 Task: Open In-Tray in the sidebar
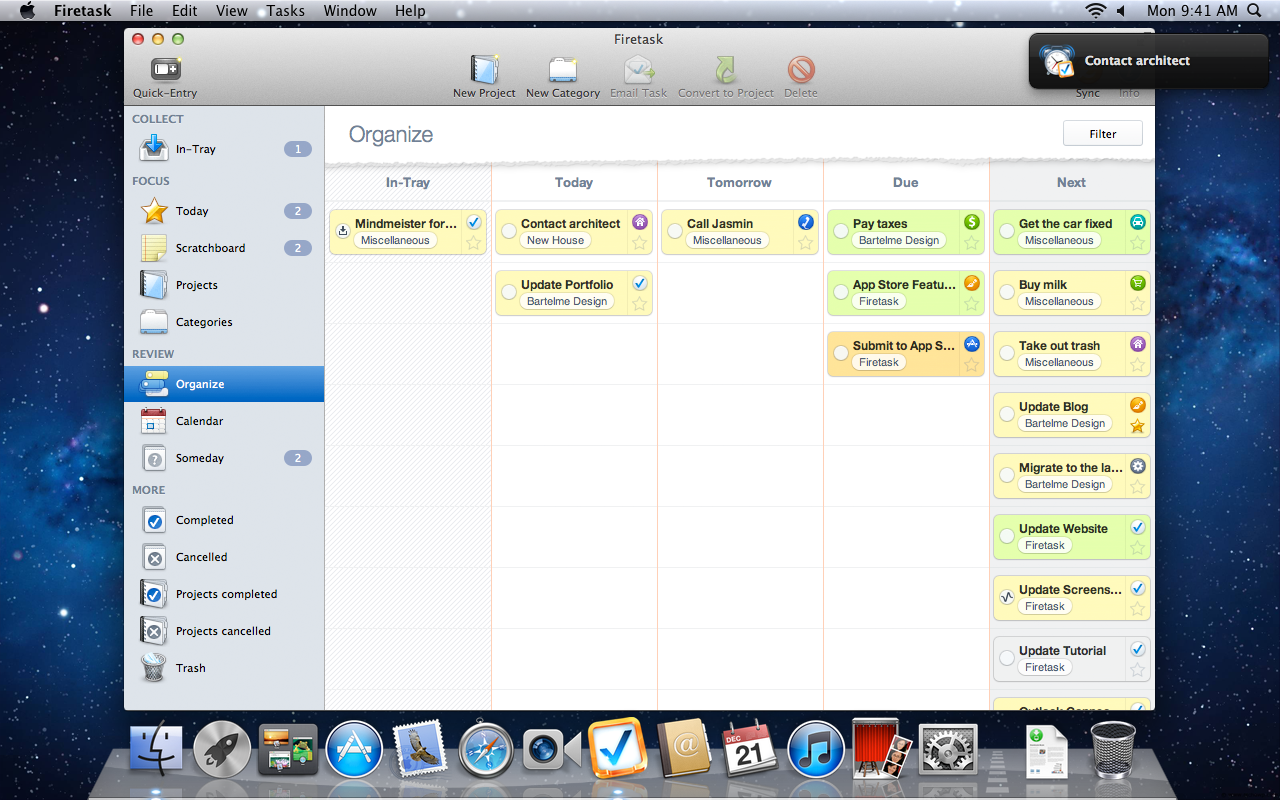pos(195,149)
